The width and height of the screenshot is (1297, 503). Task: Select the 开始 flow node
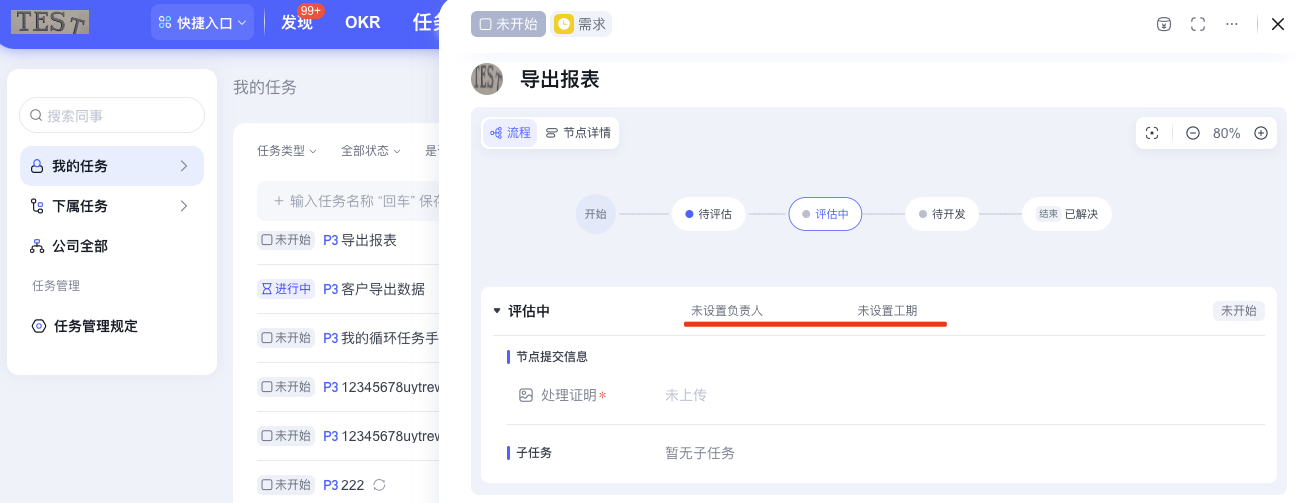coord(596,214)
